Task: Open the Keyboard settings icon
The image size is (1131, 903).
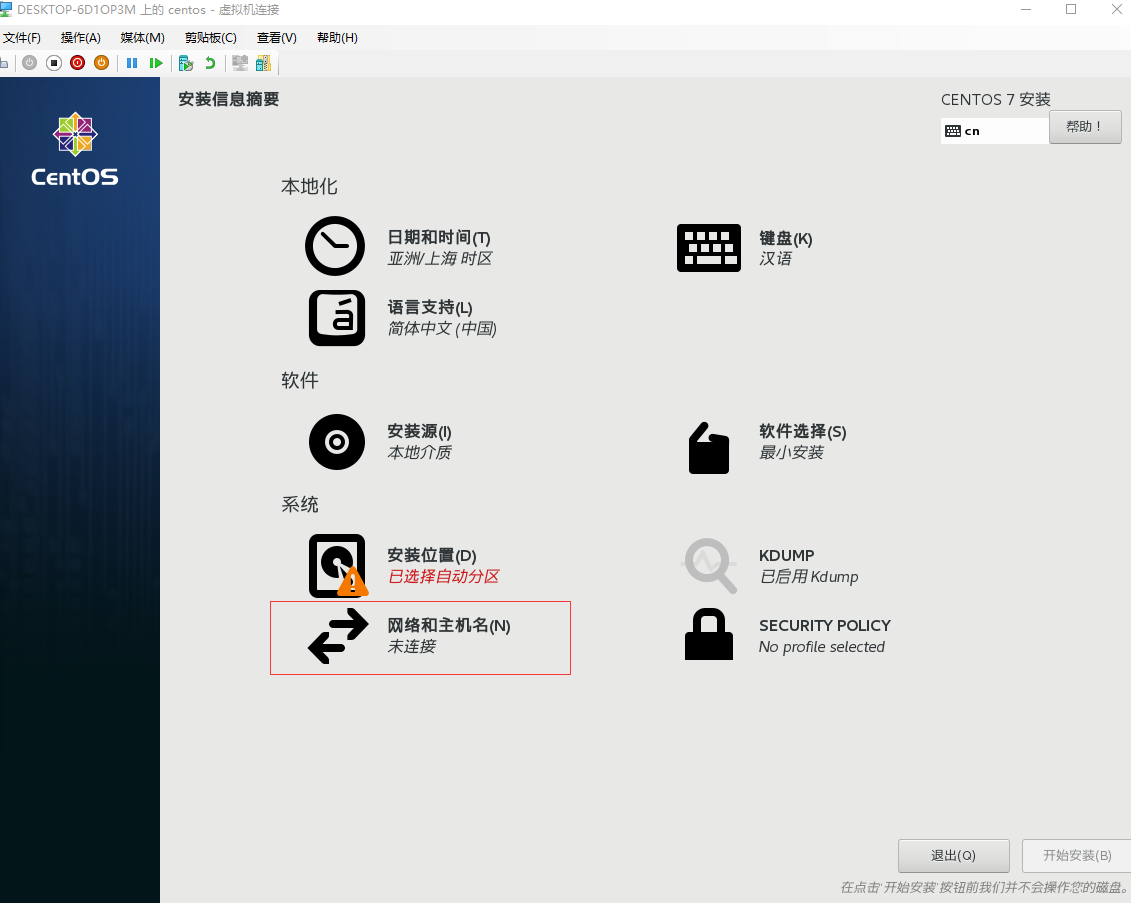Action: 708,247
